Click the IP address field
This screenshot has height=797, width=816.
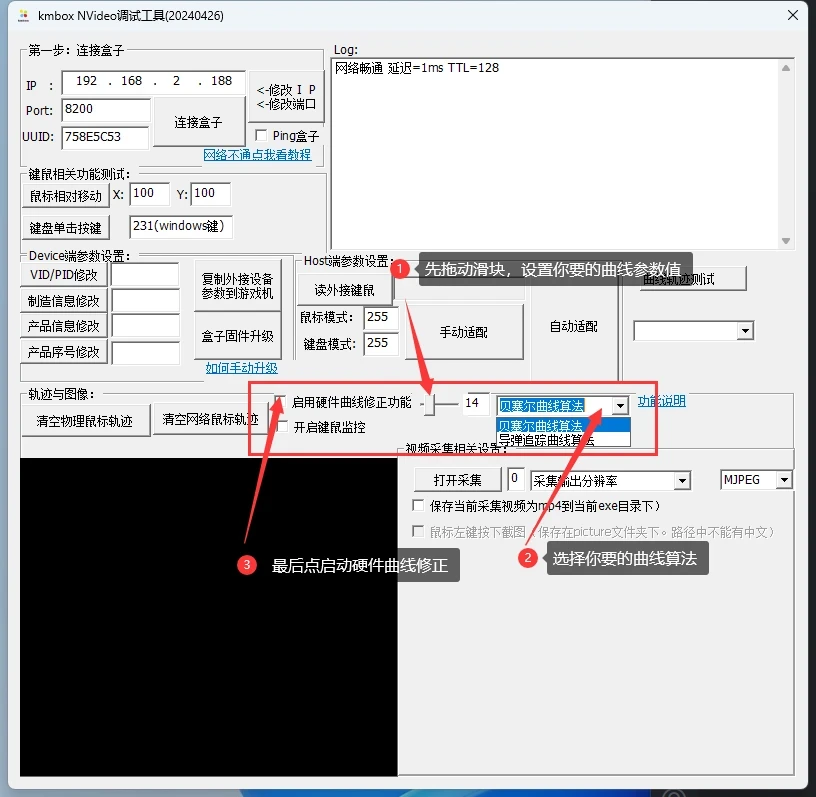click(153, 82)
